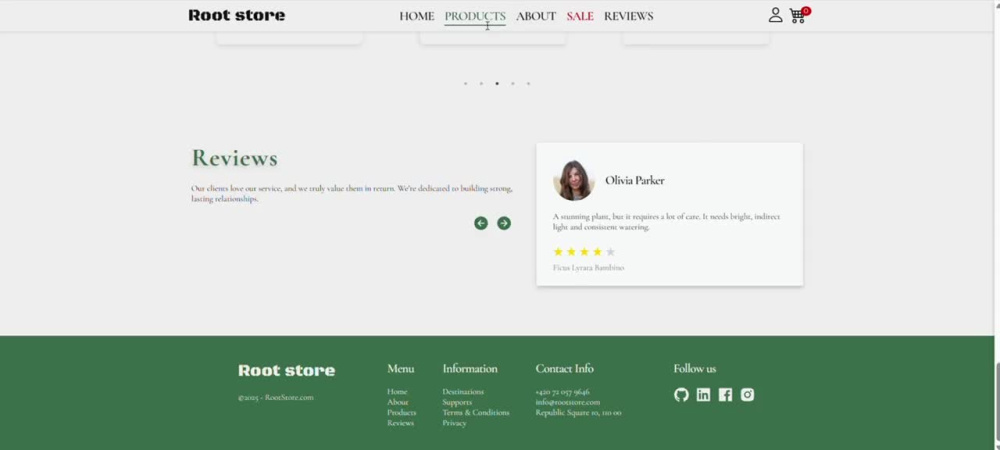Open the Supports footer link
1000x450 pixels.
pos(457,402)
